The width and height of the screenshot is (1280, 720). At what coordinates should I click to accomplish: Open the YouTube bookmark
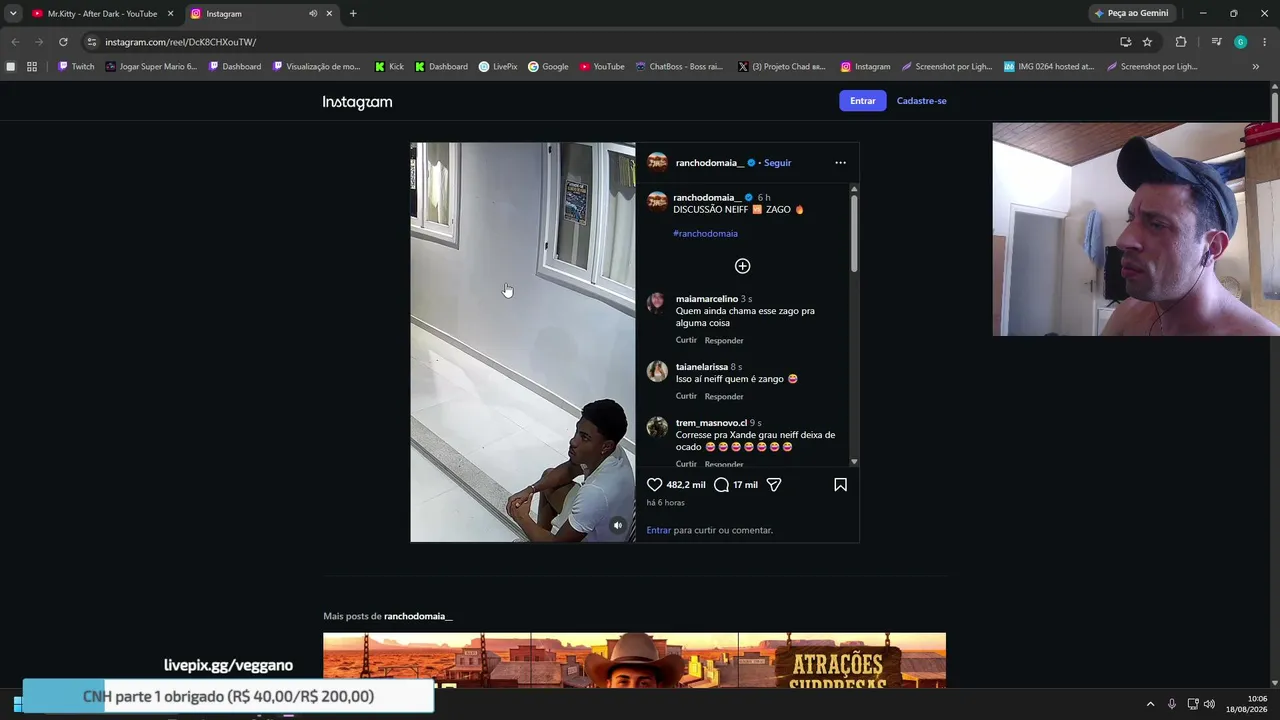(x=602, y=67)
